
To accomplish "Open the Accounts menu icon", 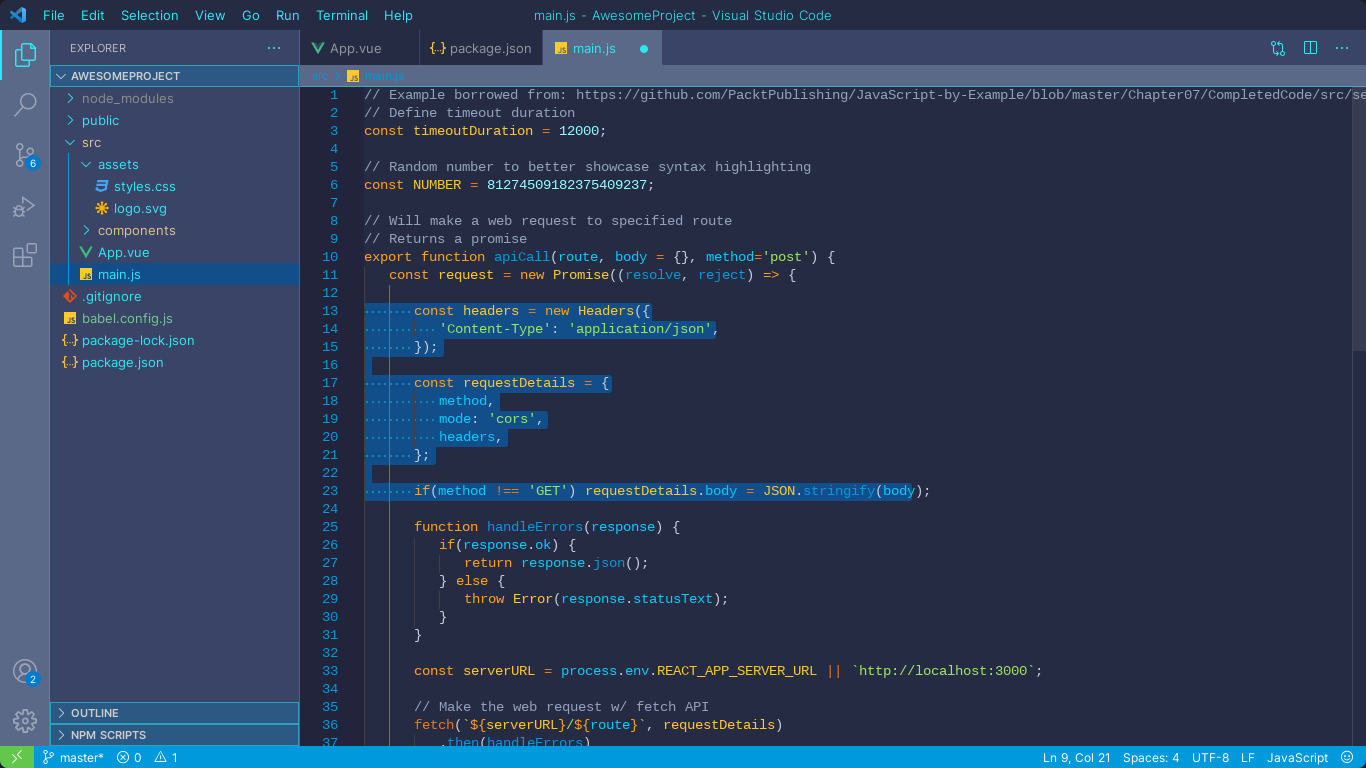I will 25,671.
